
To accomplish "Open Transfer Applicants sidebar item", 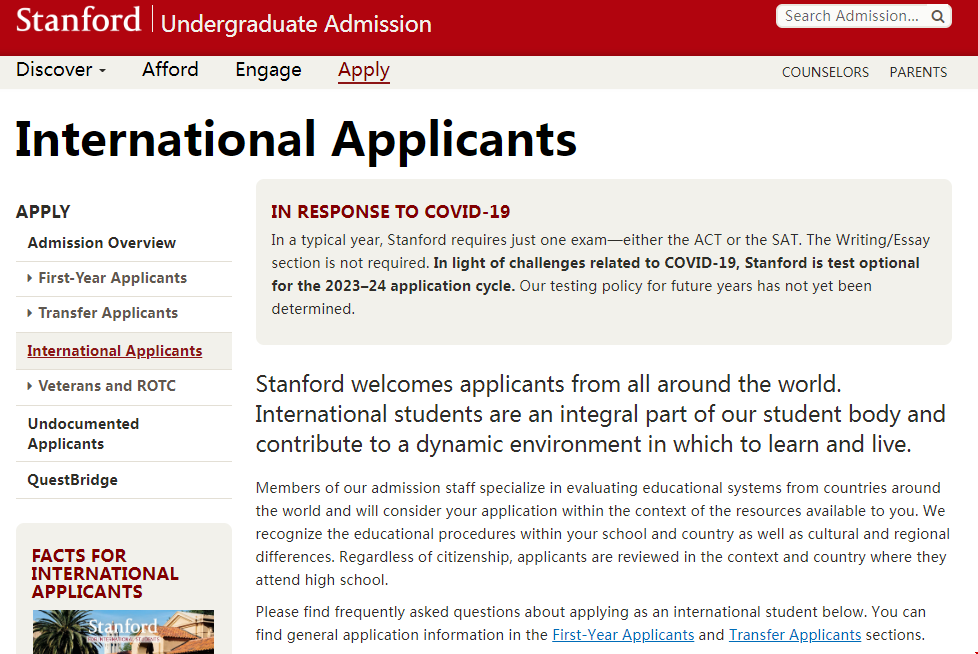I will 109,313.
